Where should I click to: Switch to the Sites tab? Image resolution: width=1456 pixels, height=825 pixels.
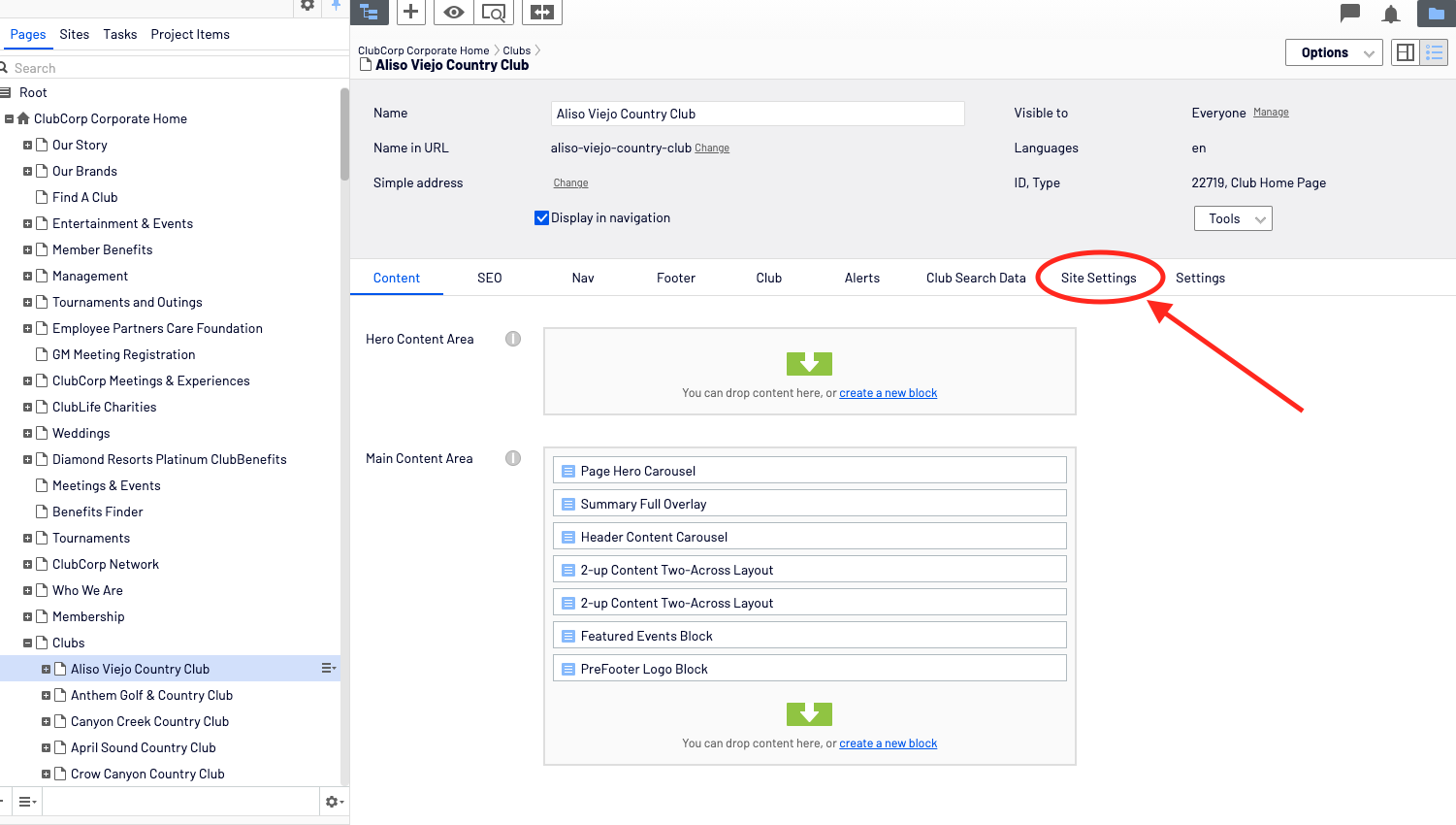[x=75, y=34]
